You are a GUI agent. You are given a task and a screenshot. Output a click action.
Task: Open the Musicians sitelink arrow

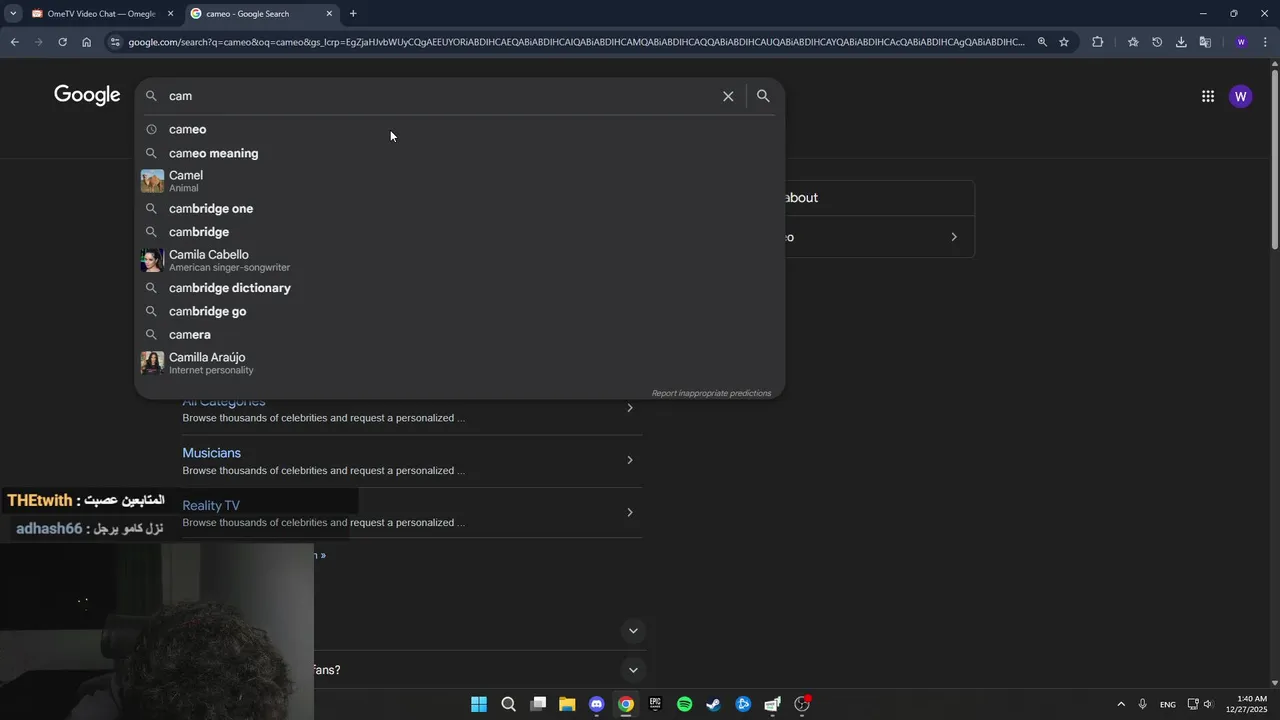tap(629, 460)
